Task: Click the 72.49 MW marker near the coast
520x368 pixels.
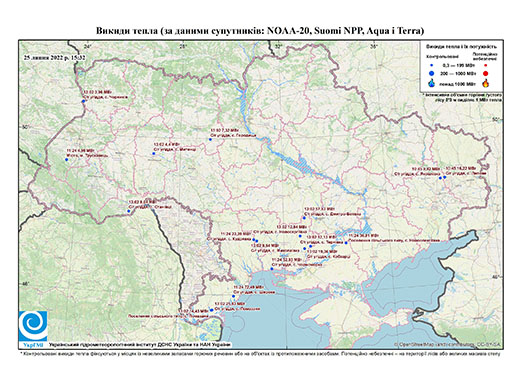Action: 234,296
